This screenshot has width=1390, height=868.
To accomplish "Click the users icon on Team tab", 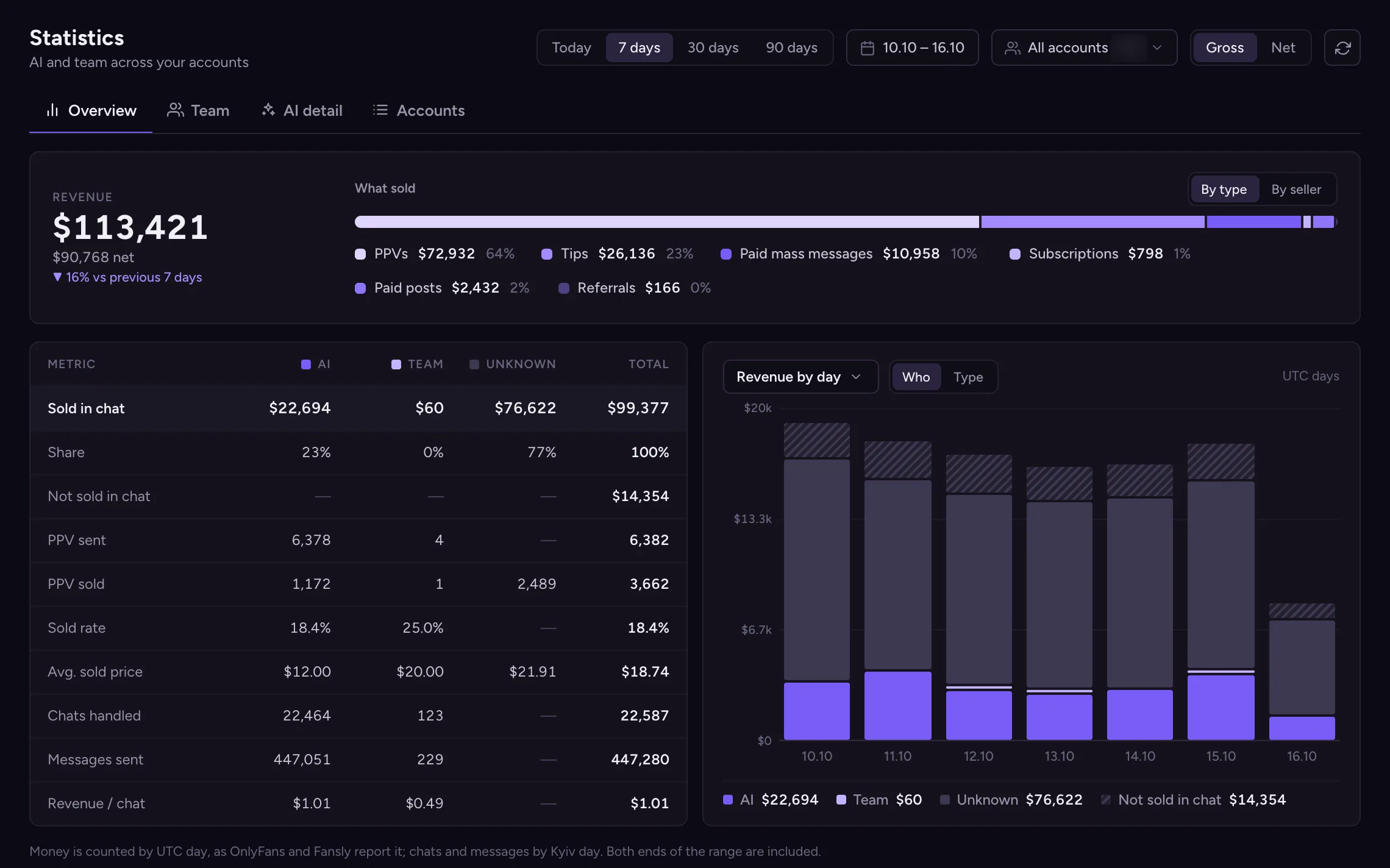I will [176, 110].
